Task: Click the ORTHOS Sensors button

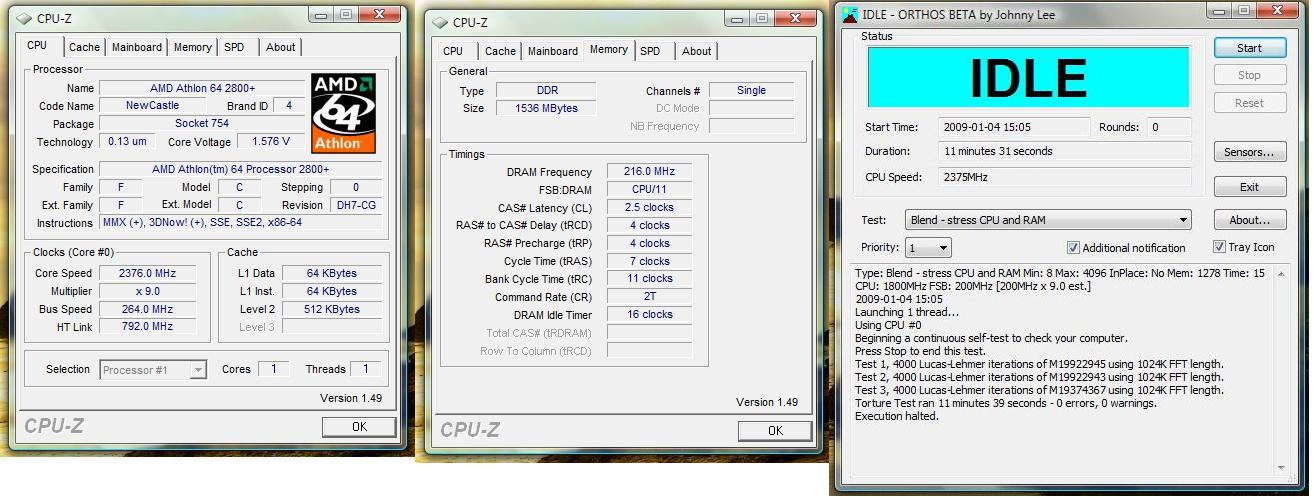Action: coord(1249,152)
